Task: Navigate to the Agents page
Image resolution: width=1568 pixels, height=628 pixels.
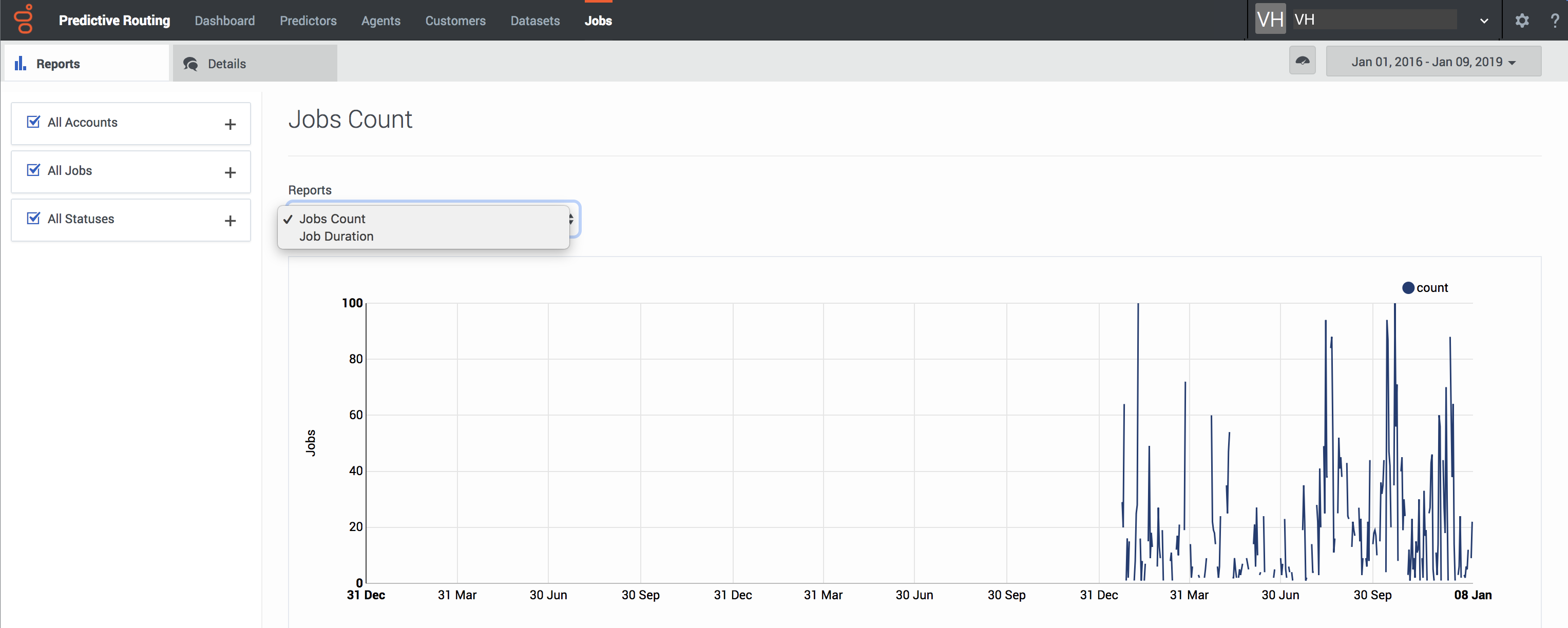Action: tap(380, 20)
